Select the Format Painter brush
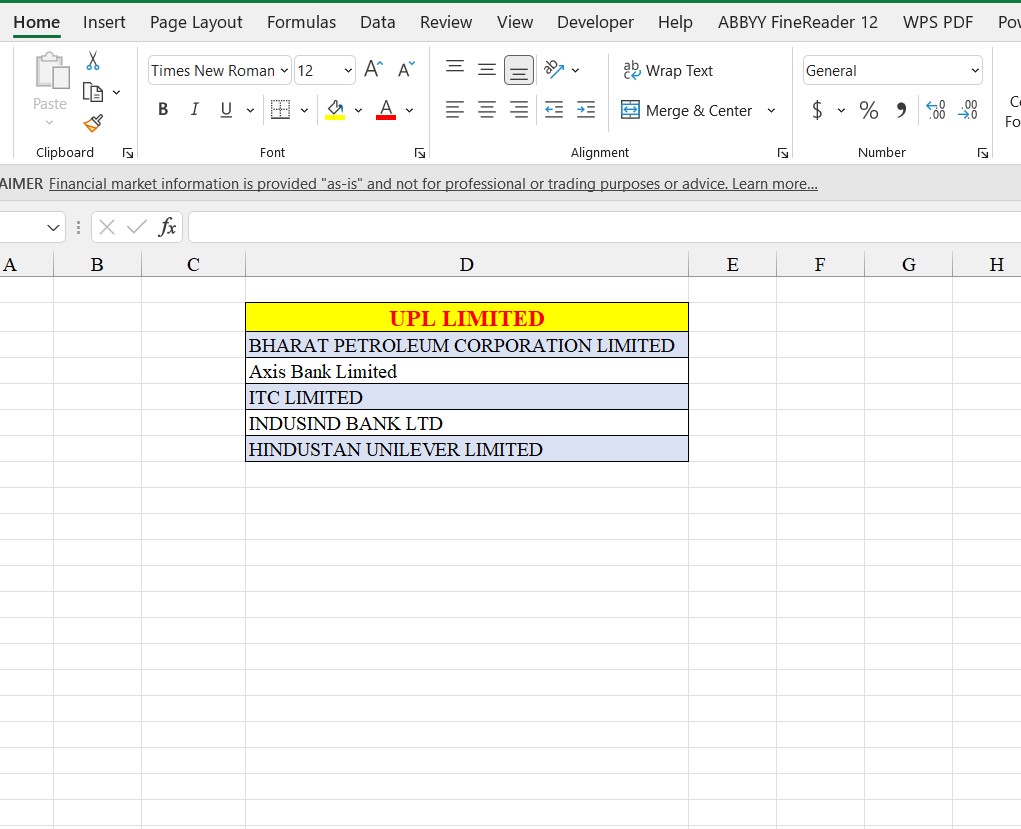Viewport: 1021px width, 829px height. click(x=93, y=122)
